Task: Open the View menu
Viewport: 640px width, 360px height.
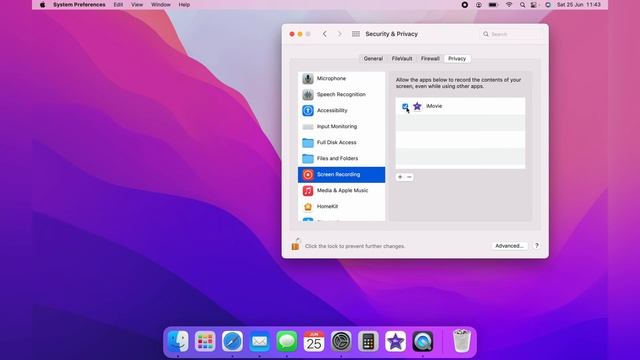Action: pyautogui.click(x=137, y=4)
